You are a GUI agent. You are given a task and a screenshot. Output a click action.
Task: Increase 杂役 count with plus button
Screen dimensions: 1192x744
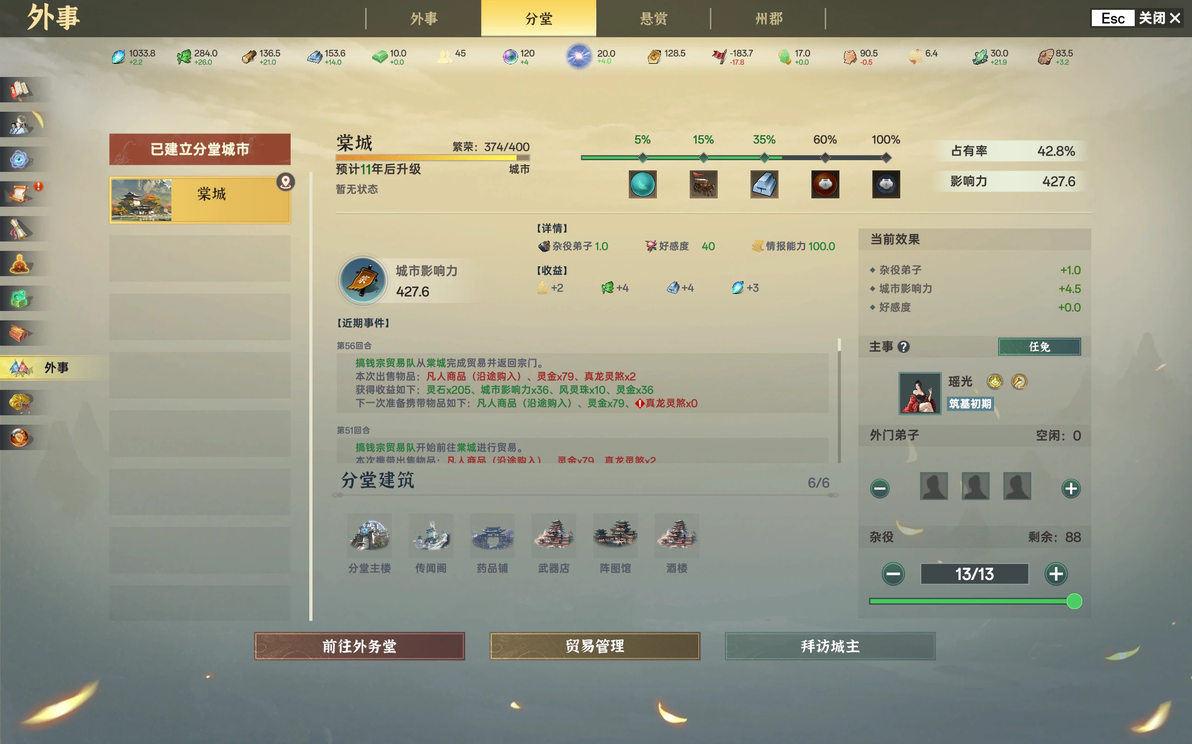click(x=1055, y=574)
